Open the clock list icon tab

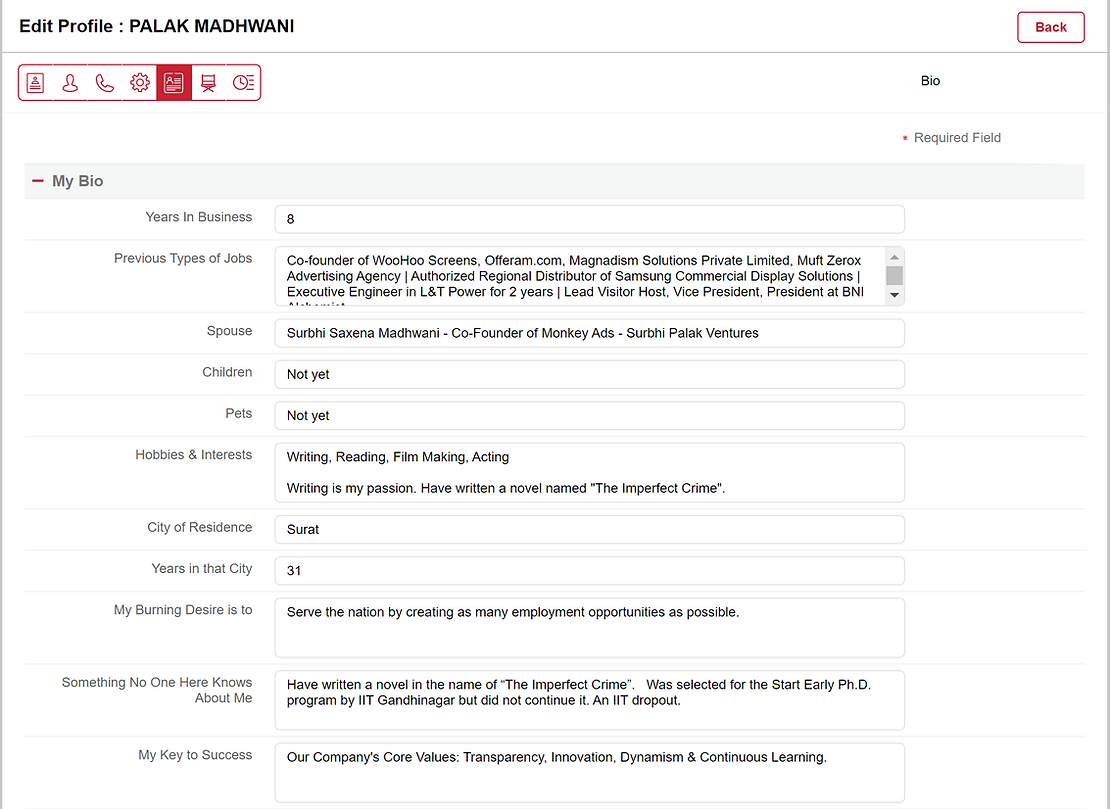point(243,83)
